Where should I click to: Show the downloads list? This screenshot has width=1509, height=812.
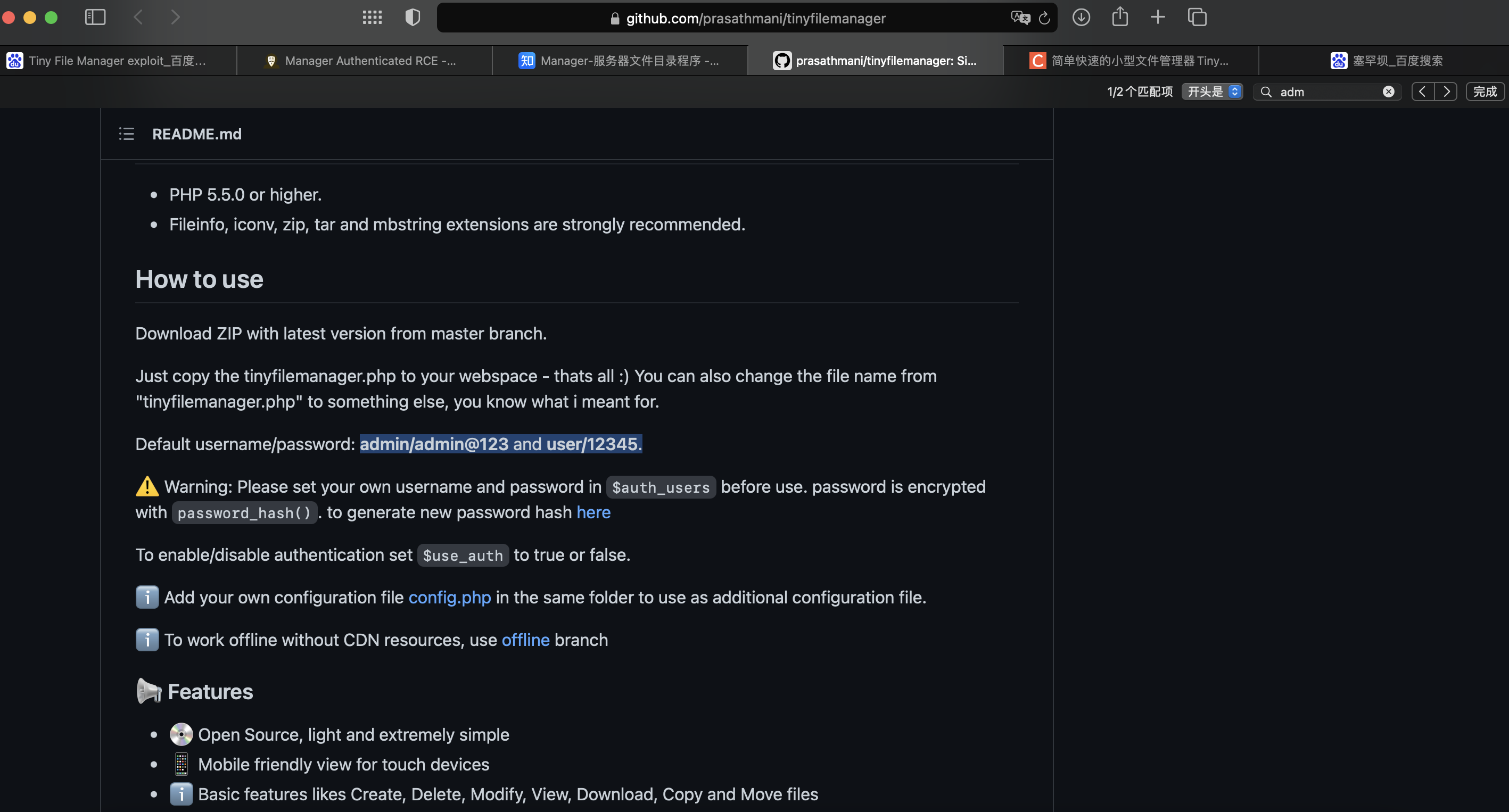tap(1082, 18)
